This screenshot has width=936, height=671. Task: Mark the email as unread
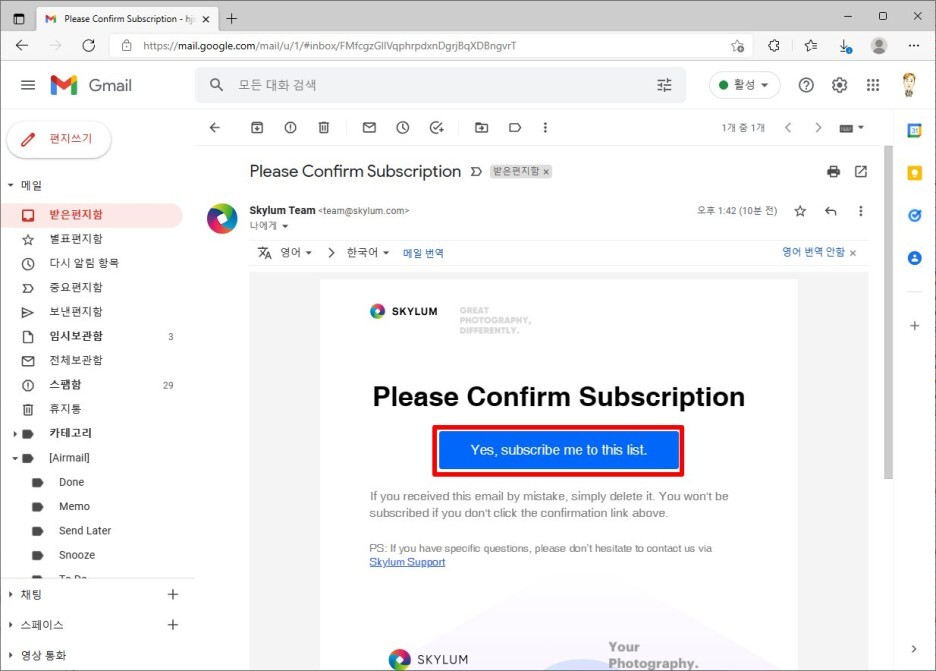click(369, 127)
